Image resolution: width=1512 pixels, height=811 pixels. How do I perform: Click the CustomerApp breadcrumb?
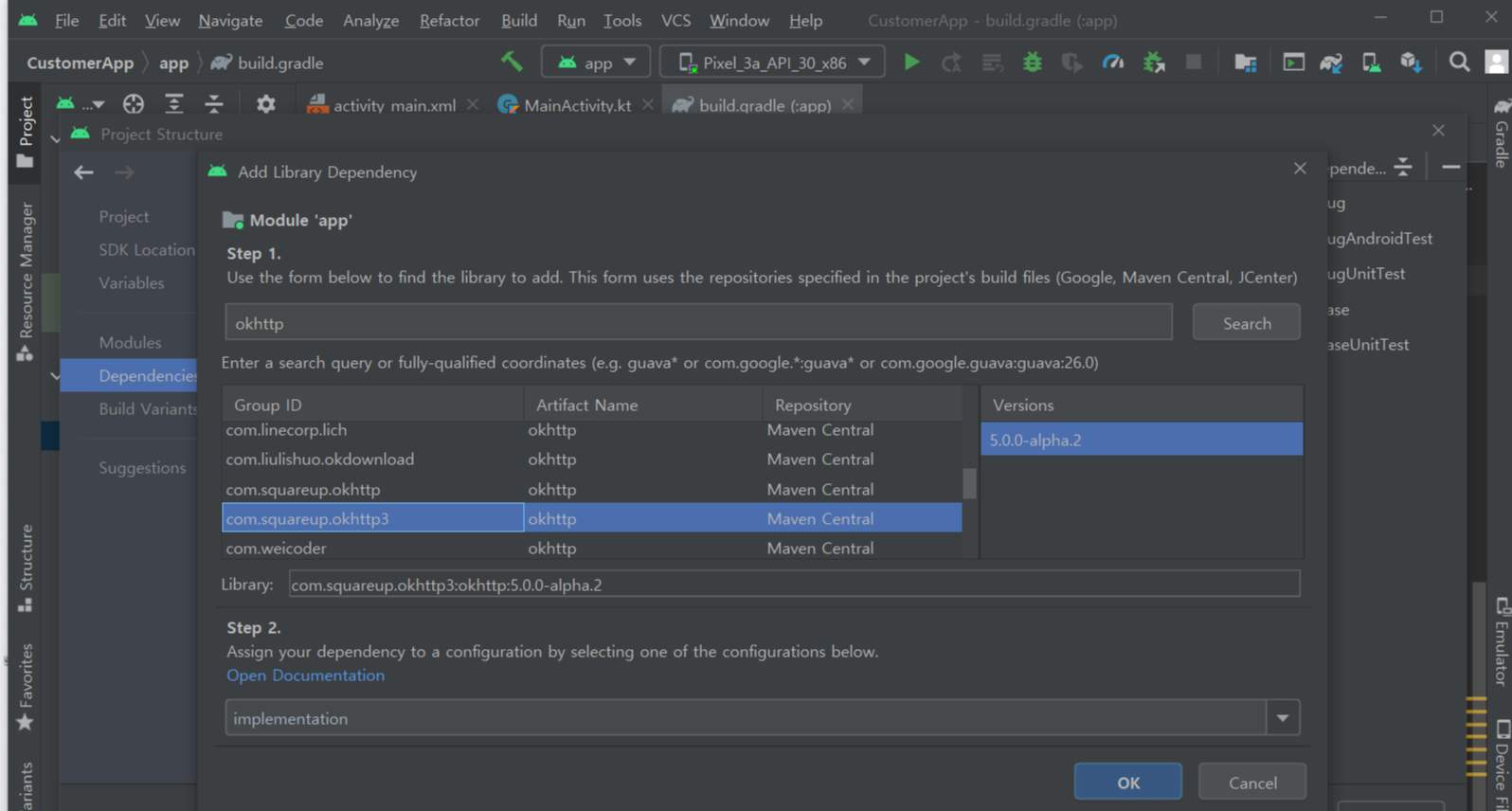click(80, 63)
